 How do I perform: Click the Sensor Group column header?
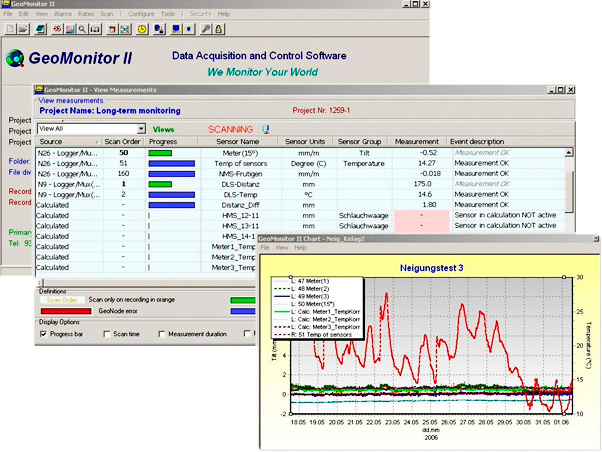coord(360,142)
